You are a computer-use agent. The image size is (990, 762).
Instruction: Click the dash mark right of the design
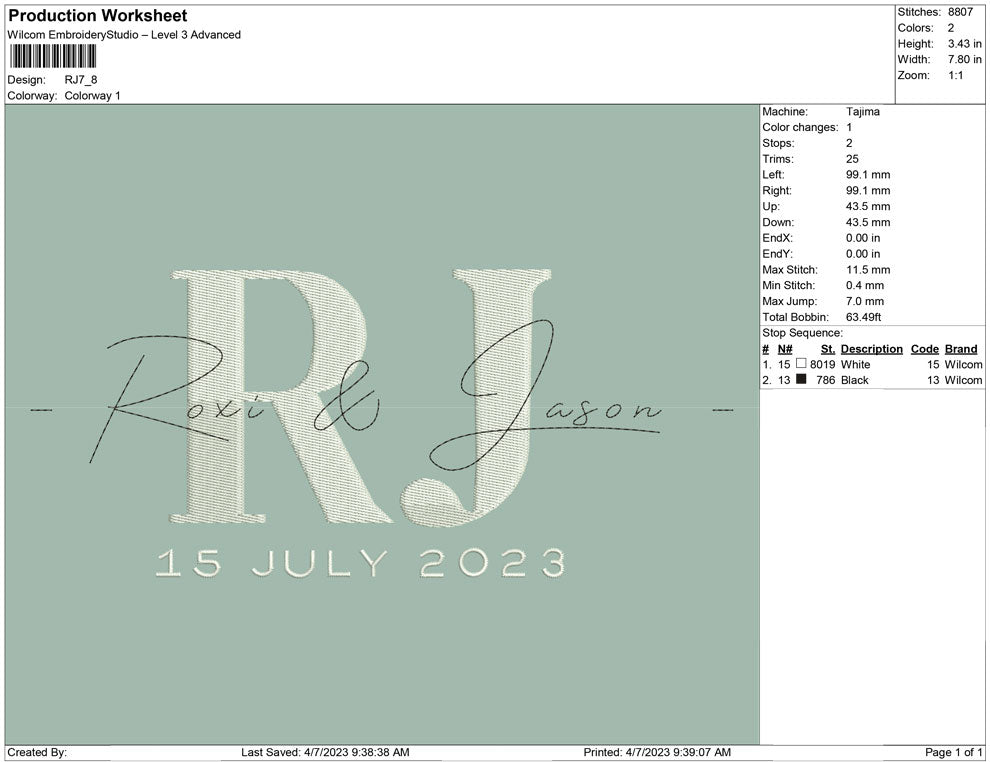[721, 409]
